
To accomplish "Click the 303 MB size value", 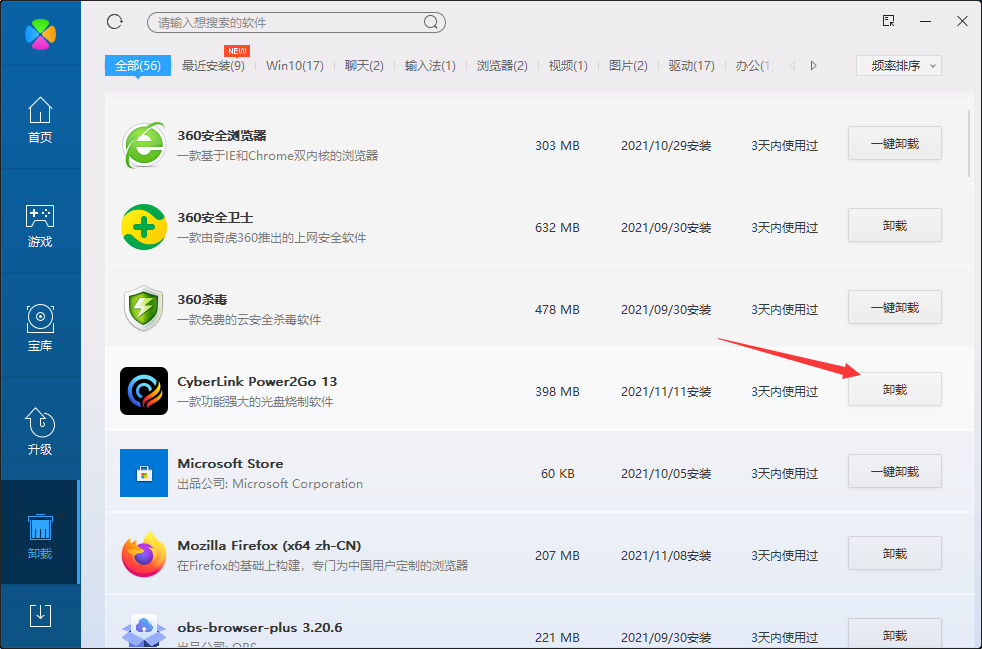I will pyautogui.click(x=557, y=146).
